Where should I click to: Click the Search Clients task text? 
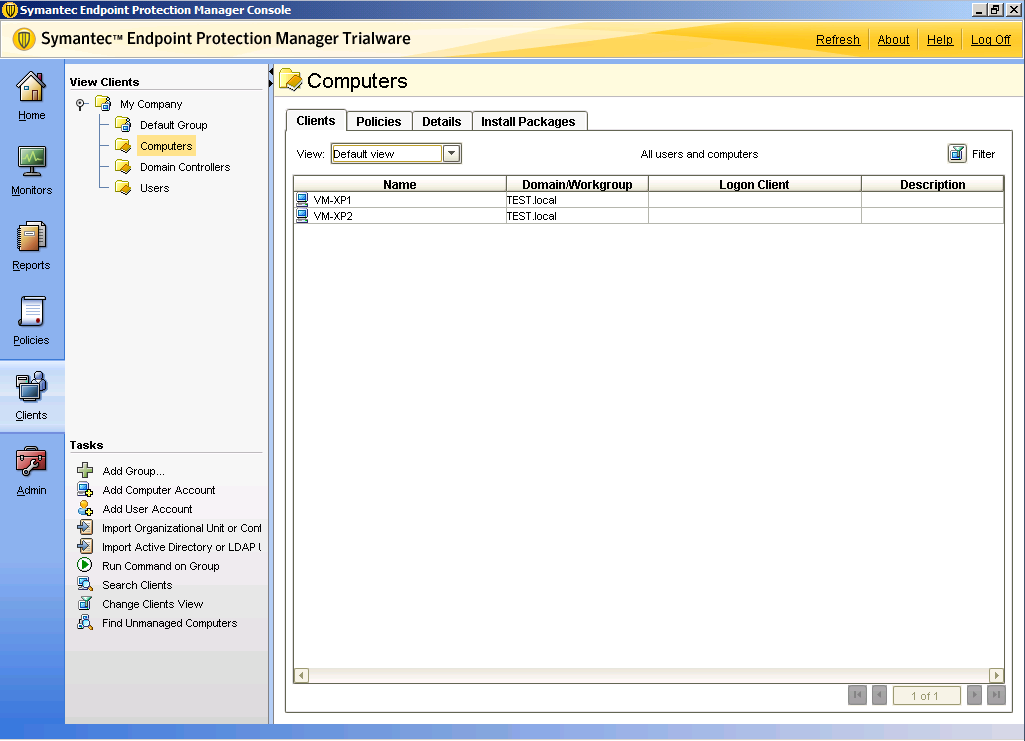point(137,585)
